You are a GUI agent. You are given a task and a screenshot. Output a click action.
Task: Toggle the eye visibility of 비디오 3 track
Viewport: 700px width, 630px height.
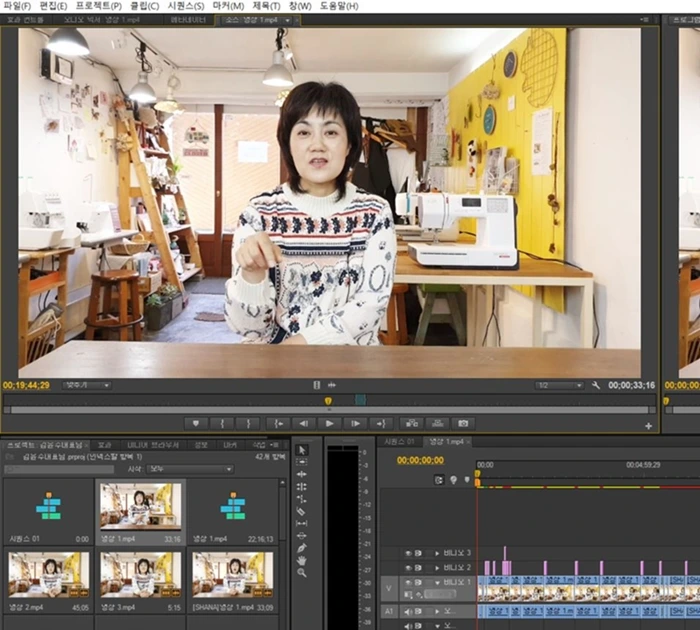coord(408,553)
